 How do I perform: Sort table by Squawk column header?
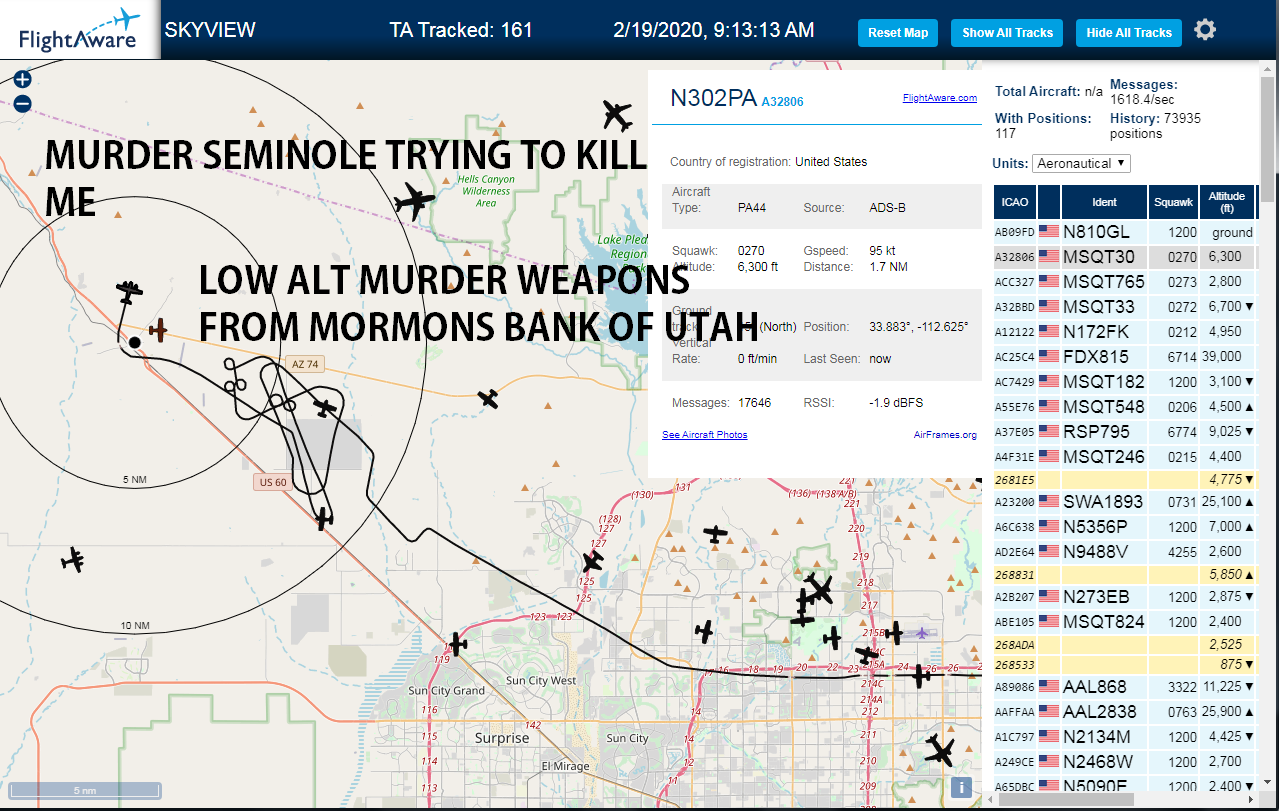pyautogui.click(x=1173, y=202)
